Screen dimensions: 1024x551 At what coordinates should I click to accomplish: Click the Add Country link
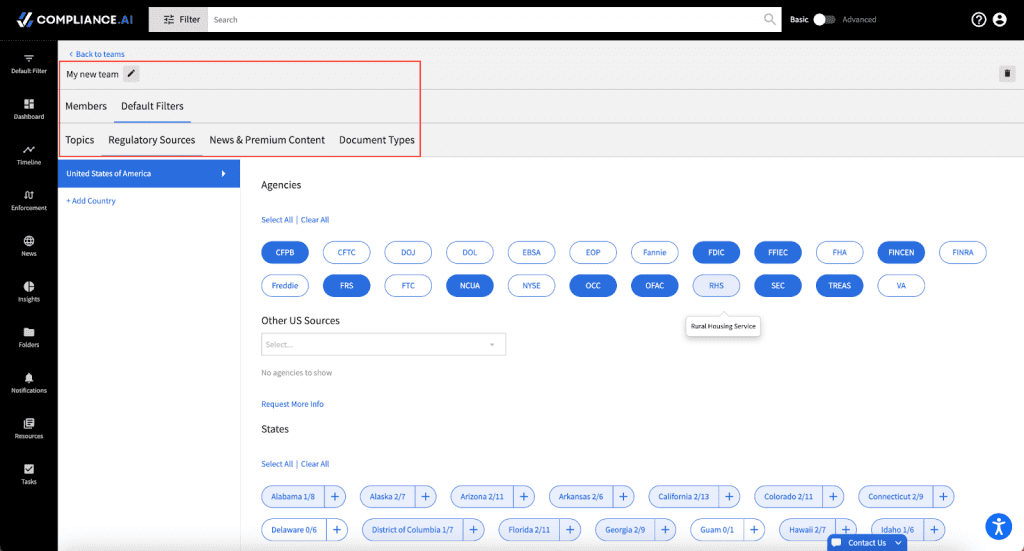91,201
